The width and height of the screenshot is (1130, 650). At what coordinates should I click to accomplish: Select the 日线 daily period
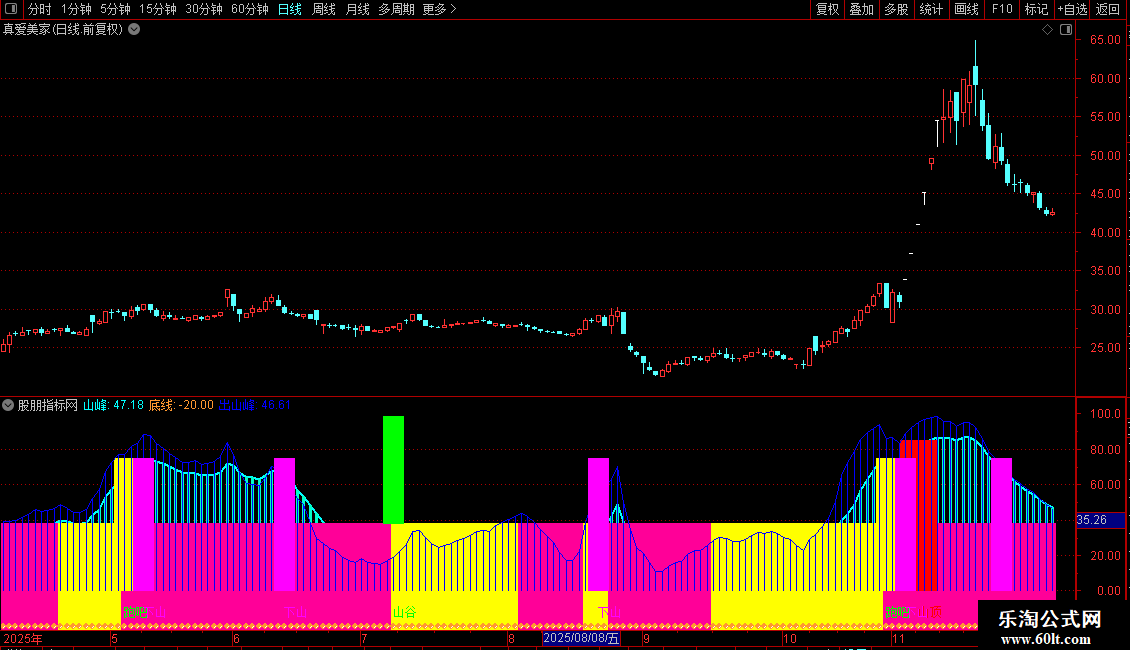click(290, 9)
